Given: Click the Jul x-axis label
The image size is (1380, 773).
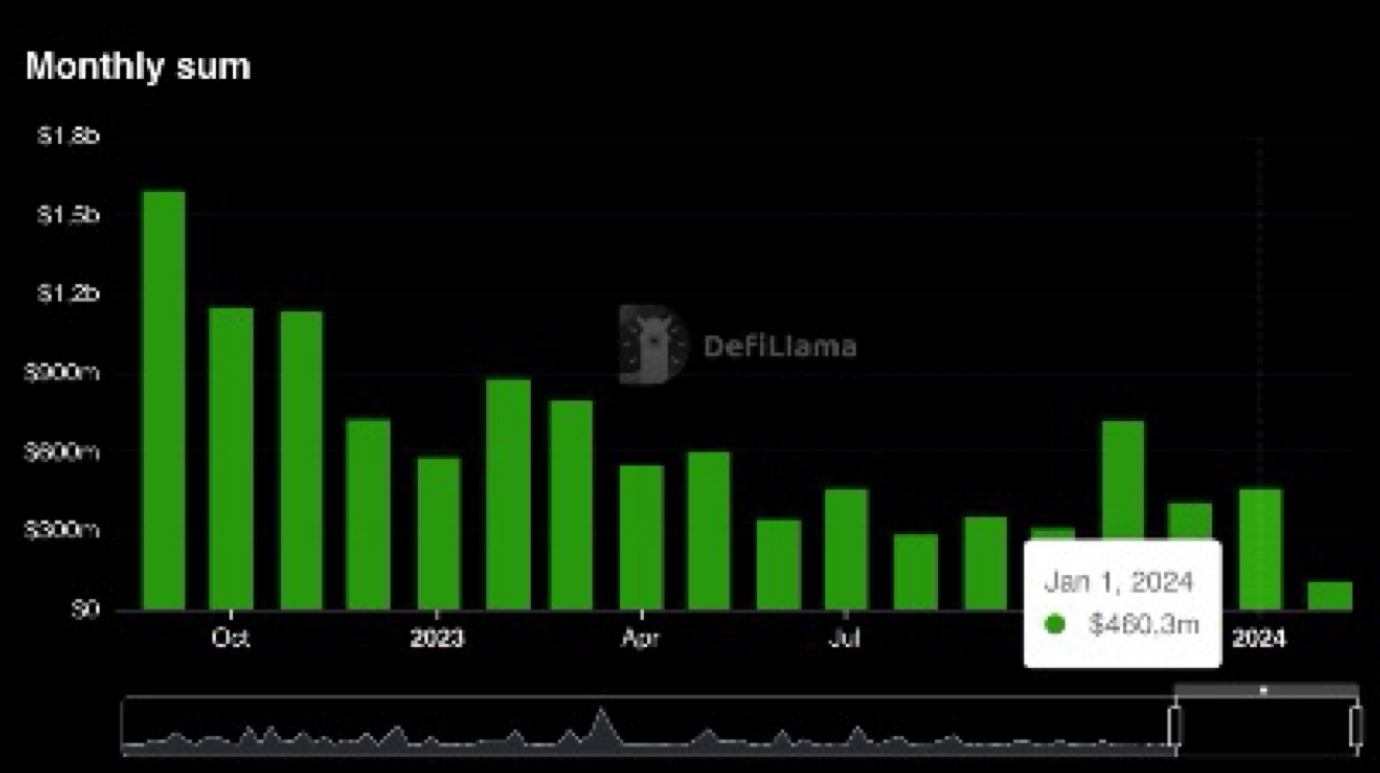Looking at the screenshot, I should point(846,639).
